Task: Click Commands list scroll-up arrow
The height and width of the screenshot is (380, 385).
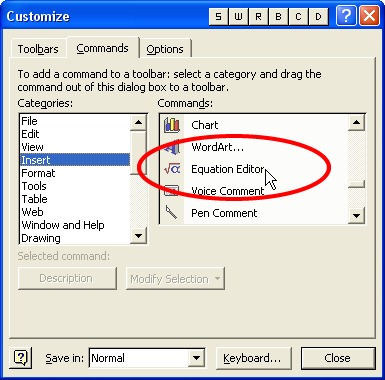Action: [x=356, y=123]
